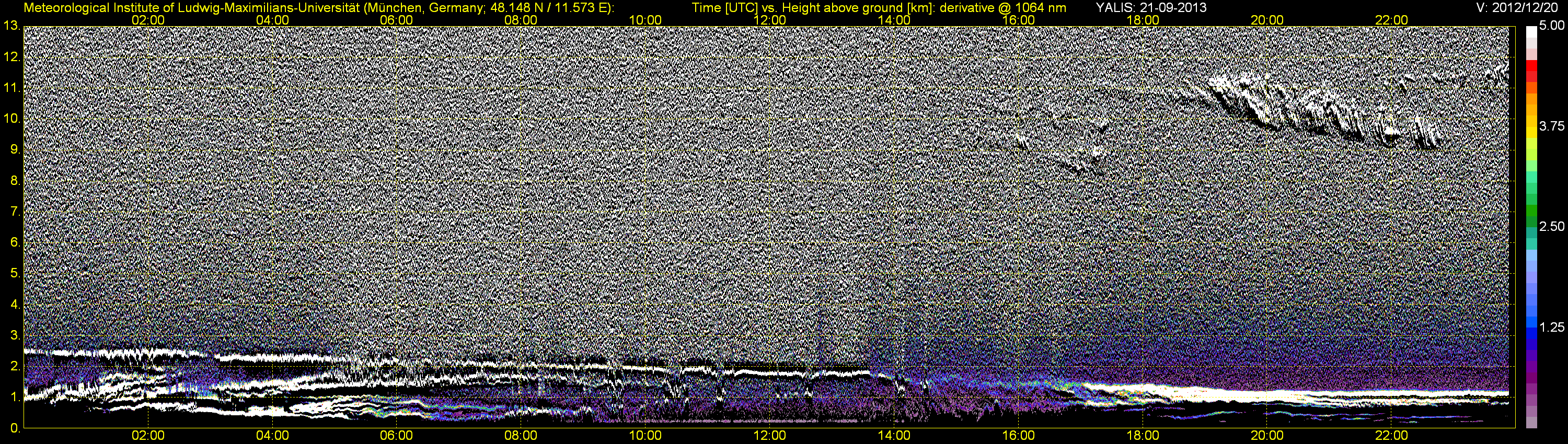Image resolution: width=1568 pixels, height=444 pixels.
Task: Click the 10 km height axis label
Action: tap(11, 119)
